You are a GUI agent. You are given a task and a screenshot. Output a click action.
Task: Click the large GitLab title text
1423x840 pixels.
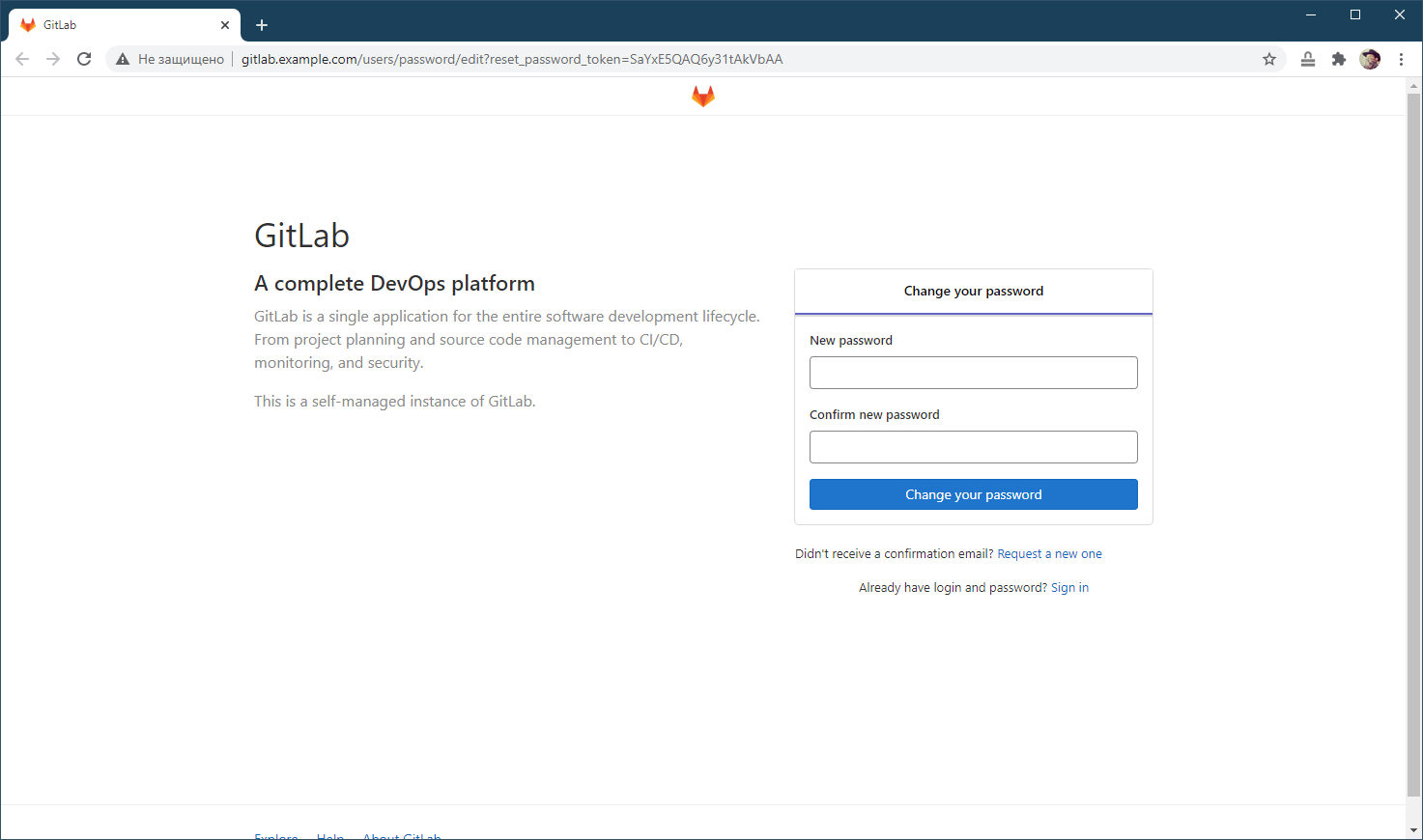tap(301, 236)
